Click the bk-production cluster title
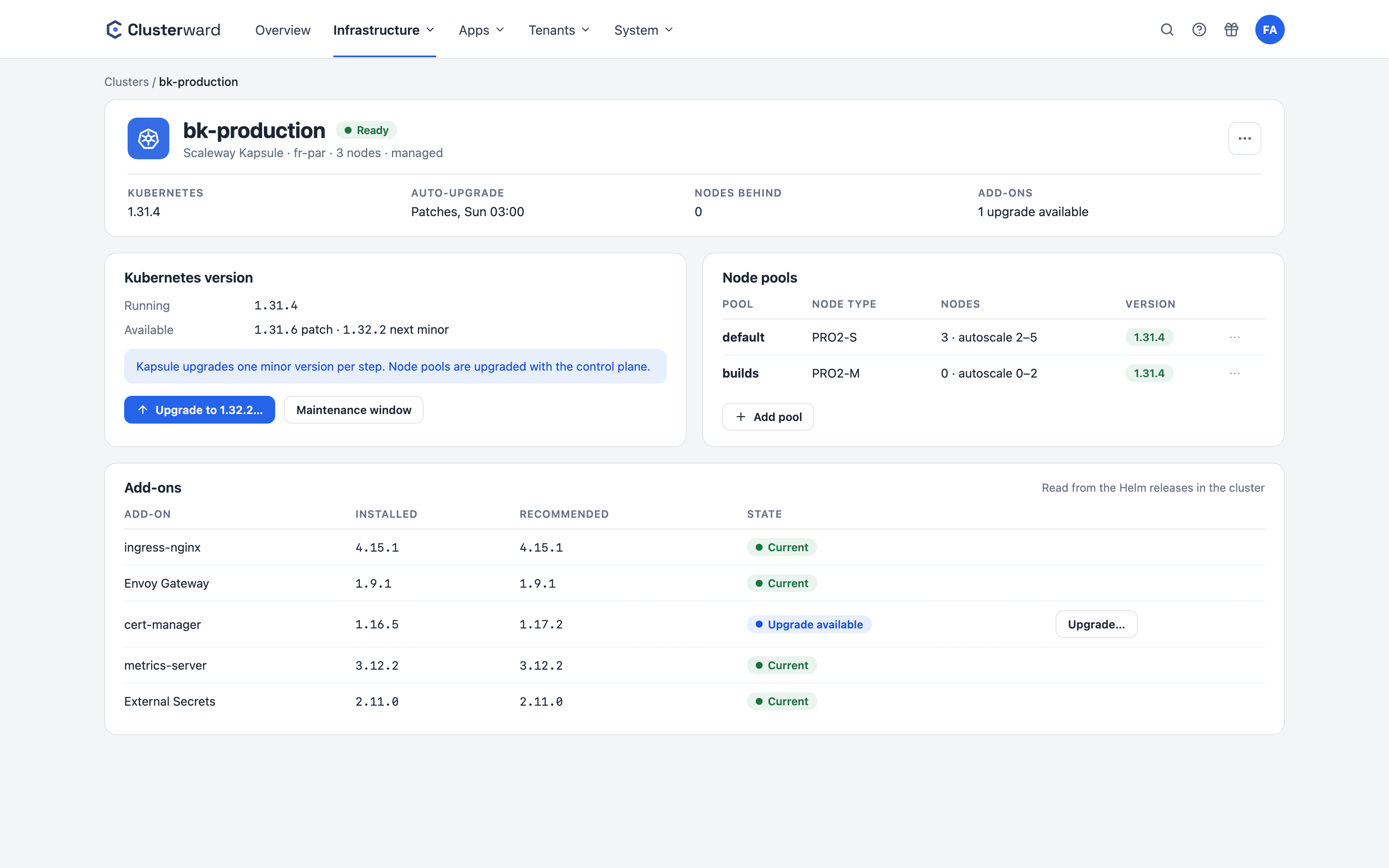Viewport: 1389px width, 868px height. [253, 130]
